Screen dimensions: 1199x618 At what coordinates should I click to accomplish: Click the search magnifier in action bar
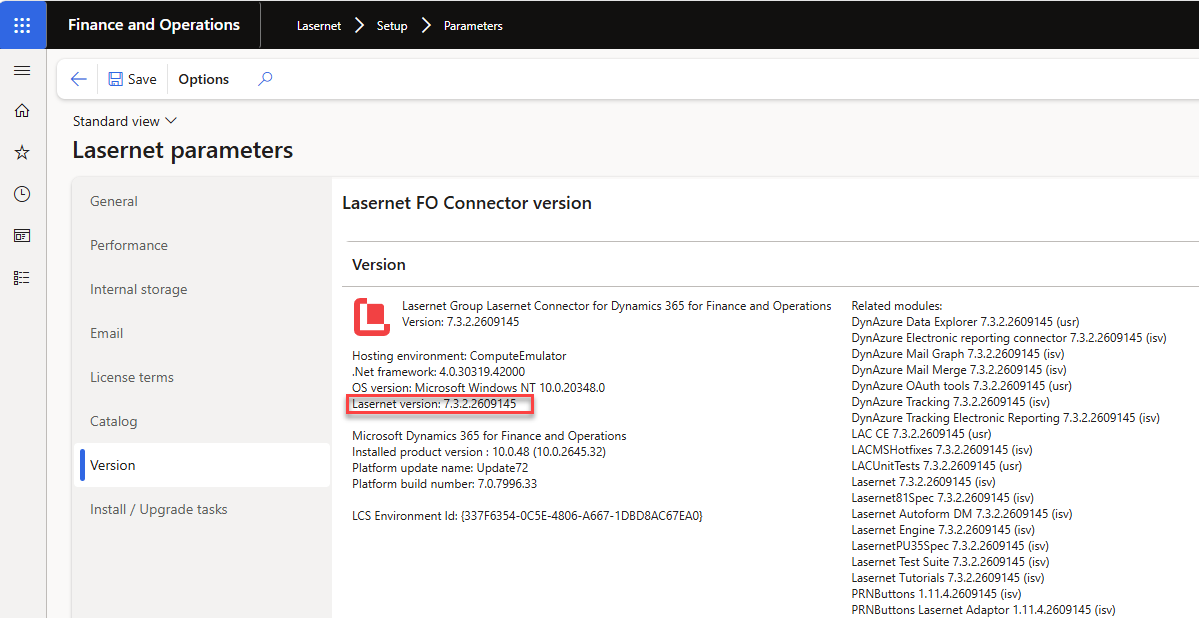[x=265, y=79]
